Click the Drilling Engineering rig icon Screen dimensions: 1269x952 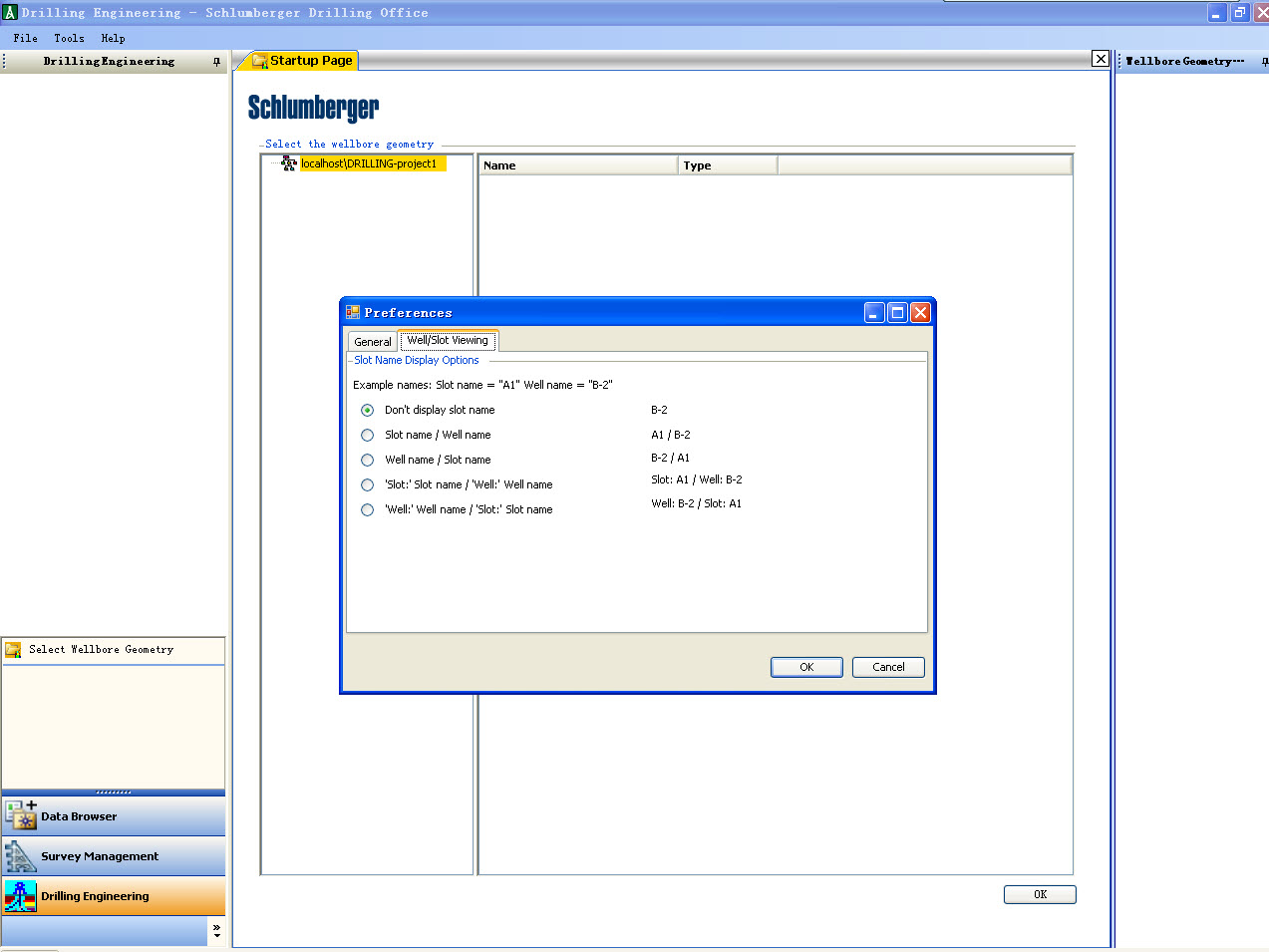point(20,896)
